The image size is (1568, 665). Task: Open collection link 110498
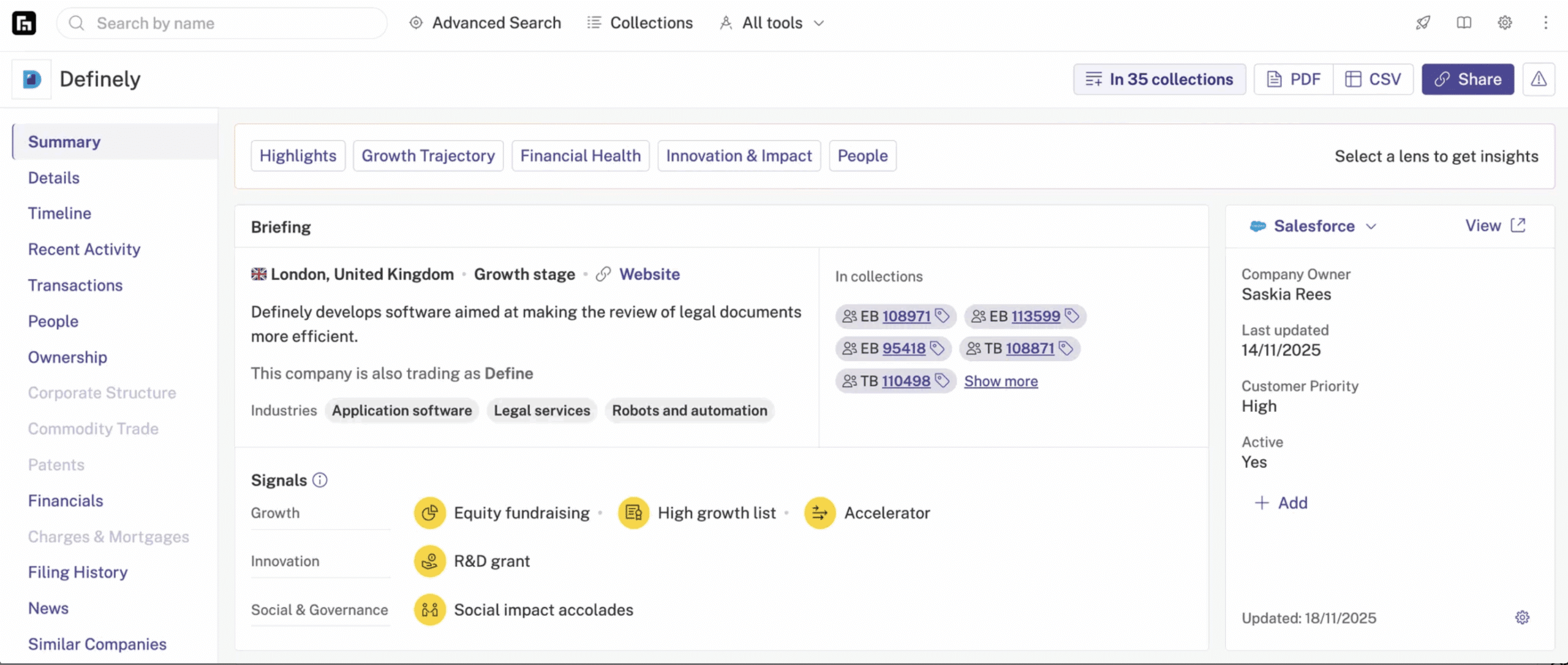point(906,381)
